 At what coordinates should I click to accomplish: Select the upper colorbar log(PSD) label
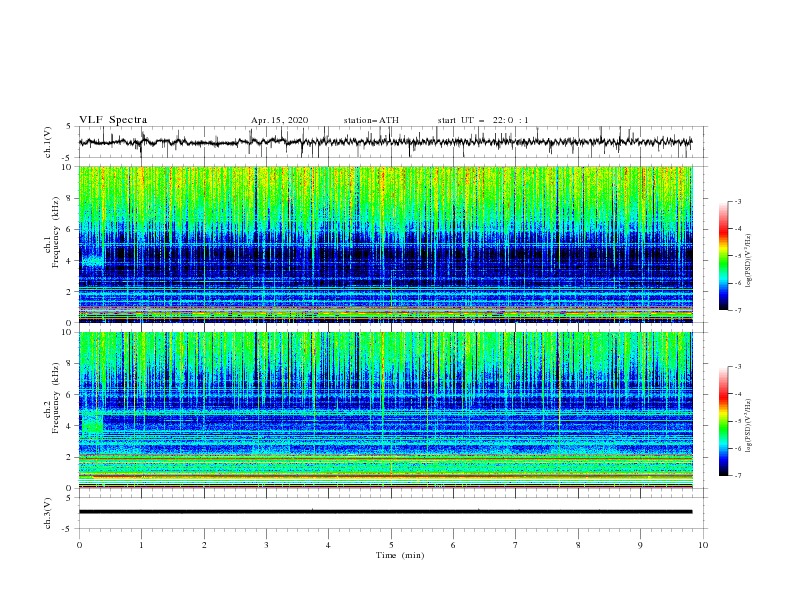click(748, 261)
